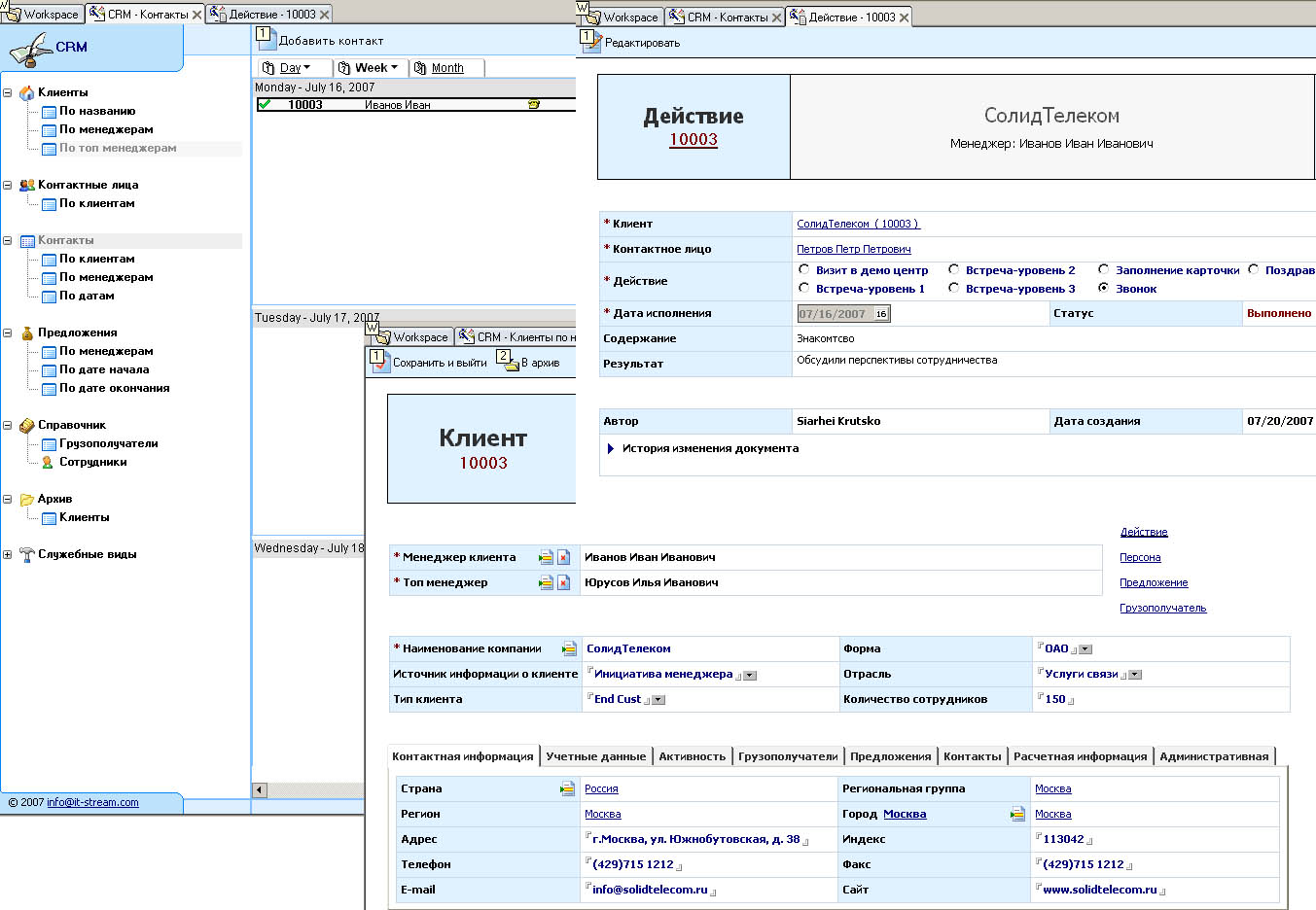
Task: Open the Форма ОАО dropdown
Action: click(x=1085, y=649)
